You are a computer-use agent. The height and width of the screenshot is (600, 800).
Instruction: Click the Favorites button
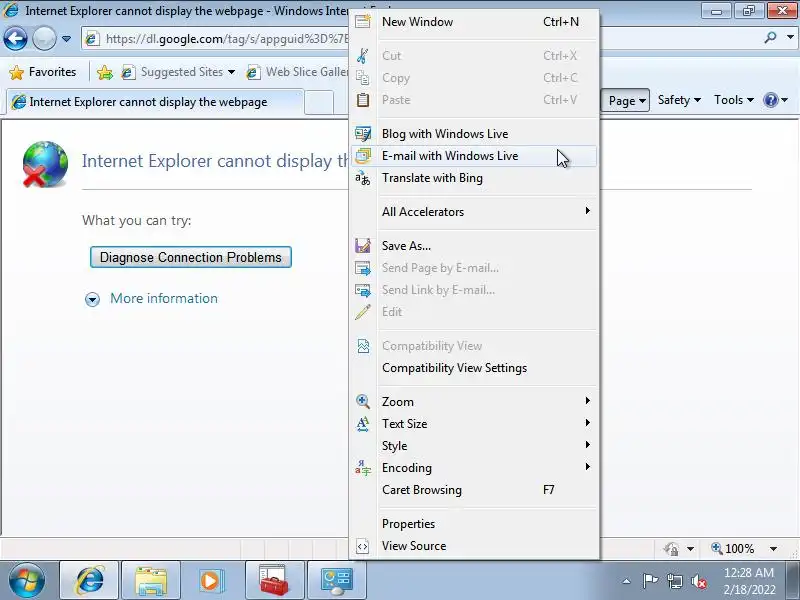43,72
